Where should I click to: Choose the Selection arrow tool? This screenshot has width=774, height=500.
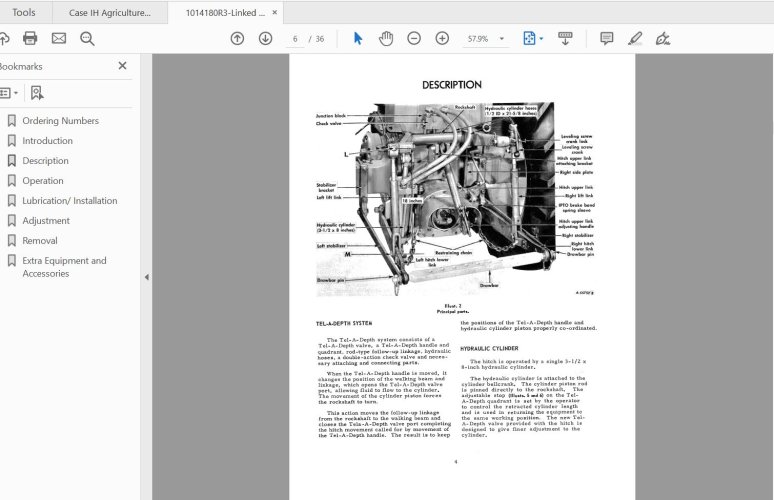[358, 38]
